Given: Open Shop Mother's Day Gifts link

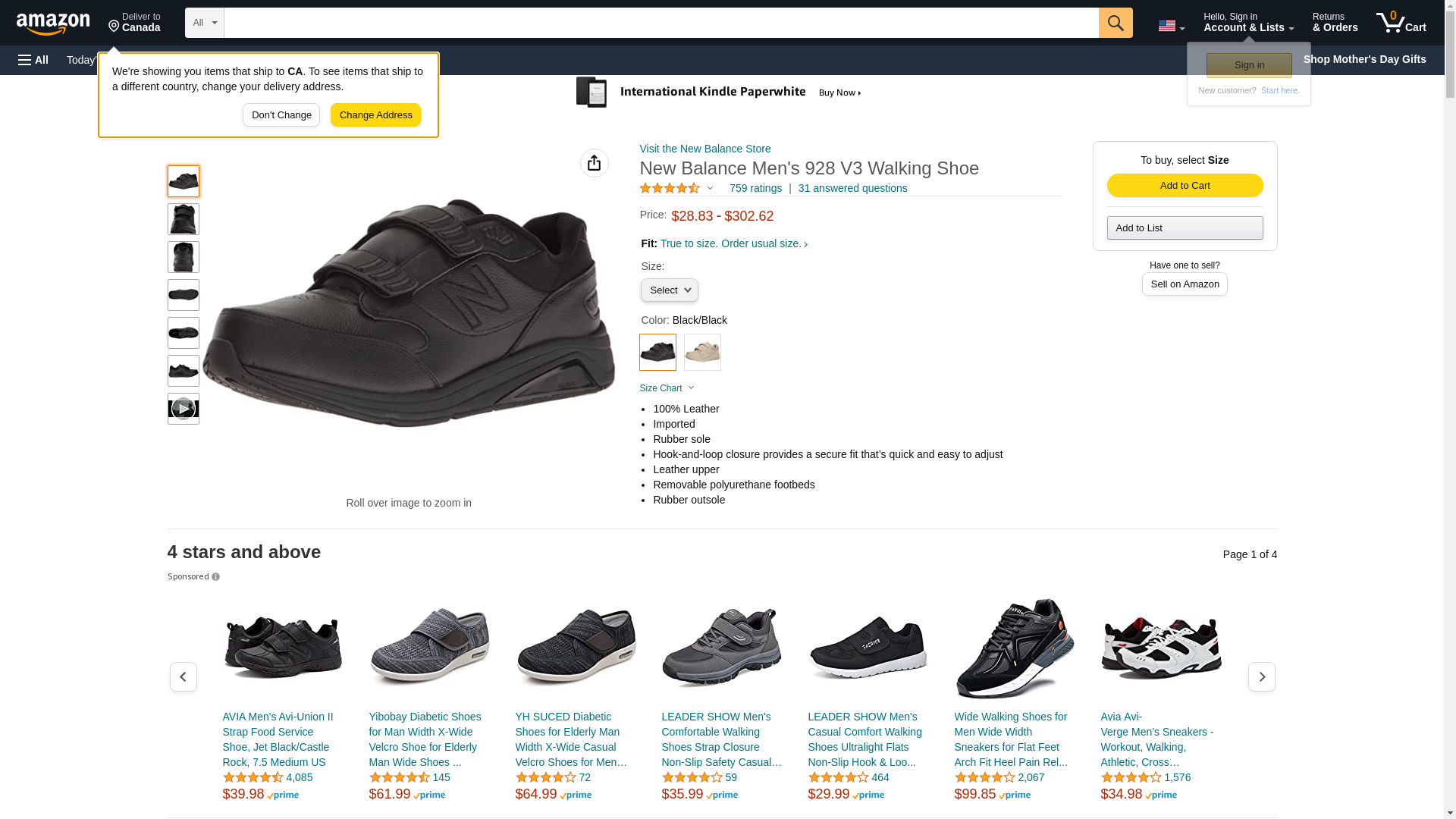Looking at the screenshot, I should pyautogui.click(x=1364, y=59).
